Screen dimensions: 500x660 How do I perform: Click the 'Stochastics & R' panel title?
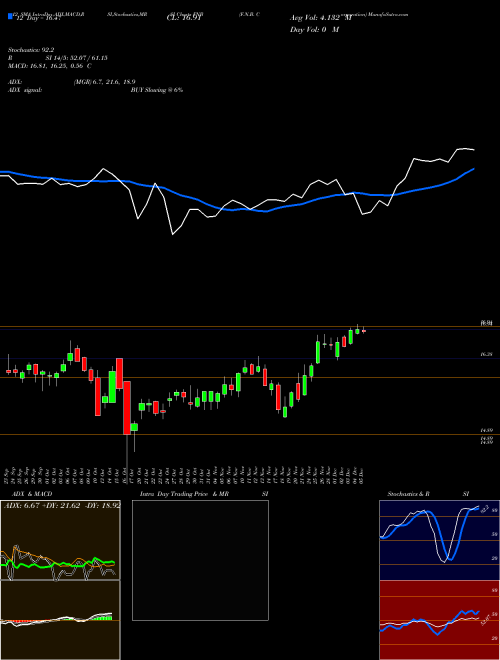tap(408, 494)
